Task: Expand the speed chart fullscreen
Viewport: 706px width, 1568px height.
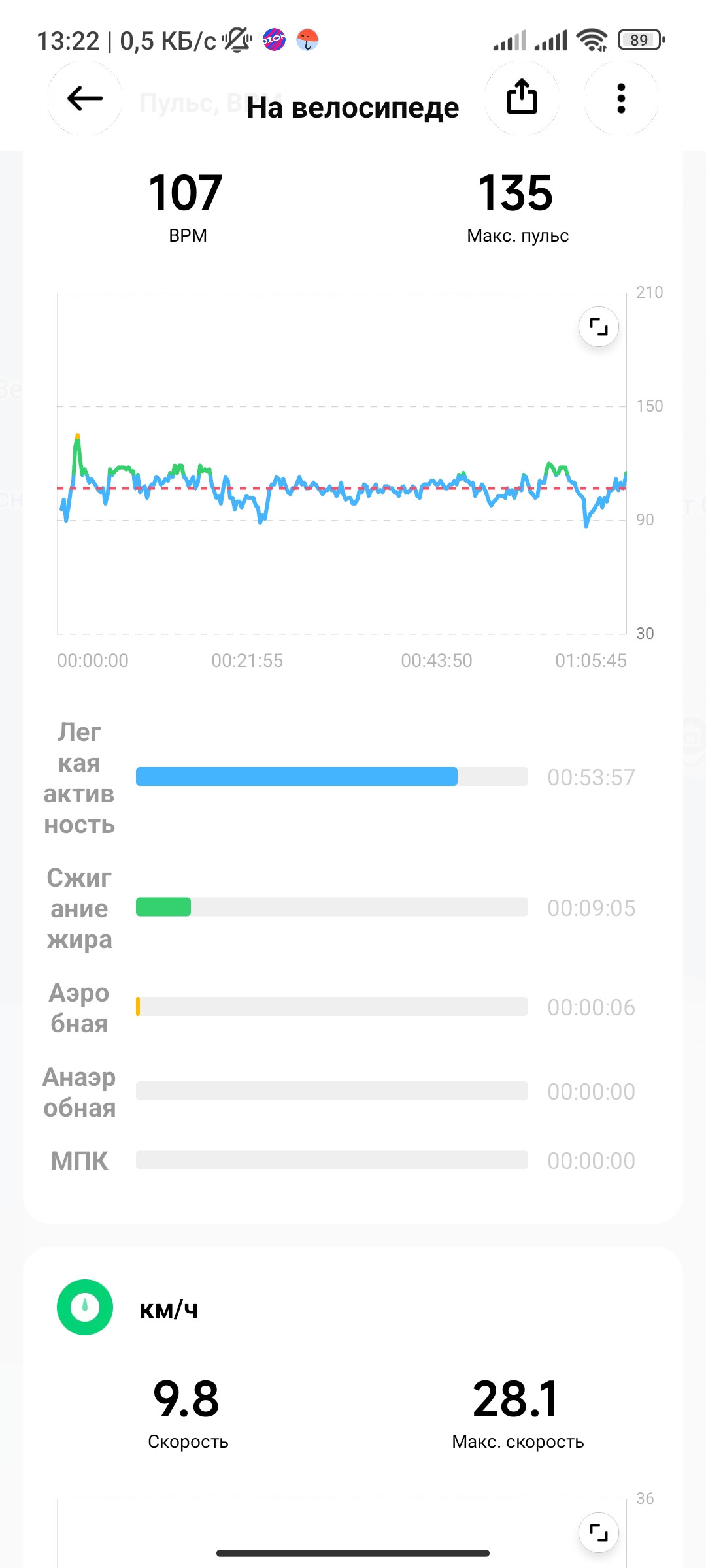Action: pyautogui.click(x=599, y=1532)
